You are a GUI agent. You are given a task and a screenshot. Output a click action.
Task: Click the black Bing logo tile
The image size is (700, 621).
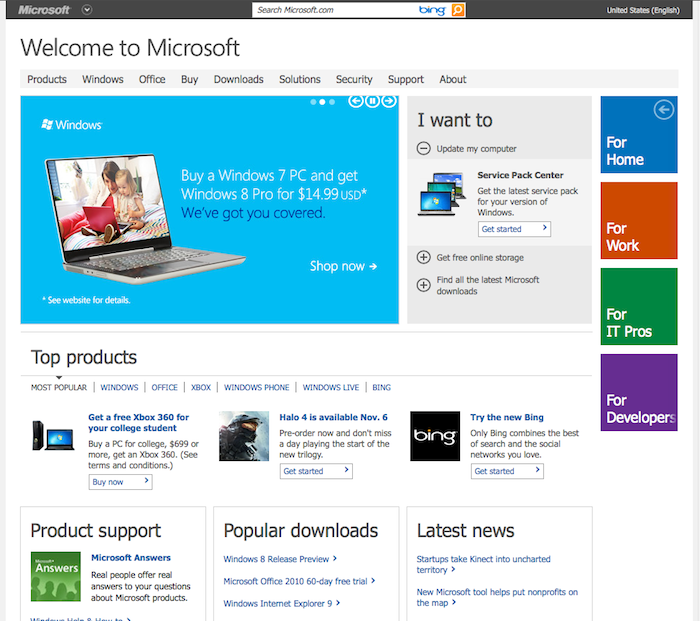tap(435, 436)
